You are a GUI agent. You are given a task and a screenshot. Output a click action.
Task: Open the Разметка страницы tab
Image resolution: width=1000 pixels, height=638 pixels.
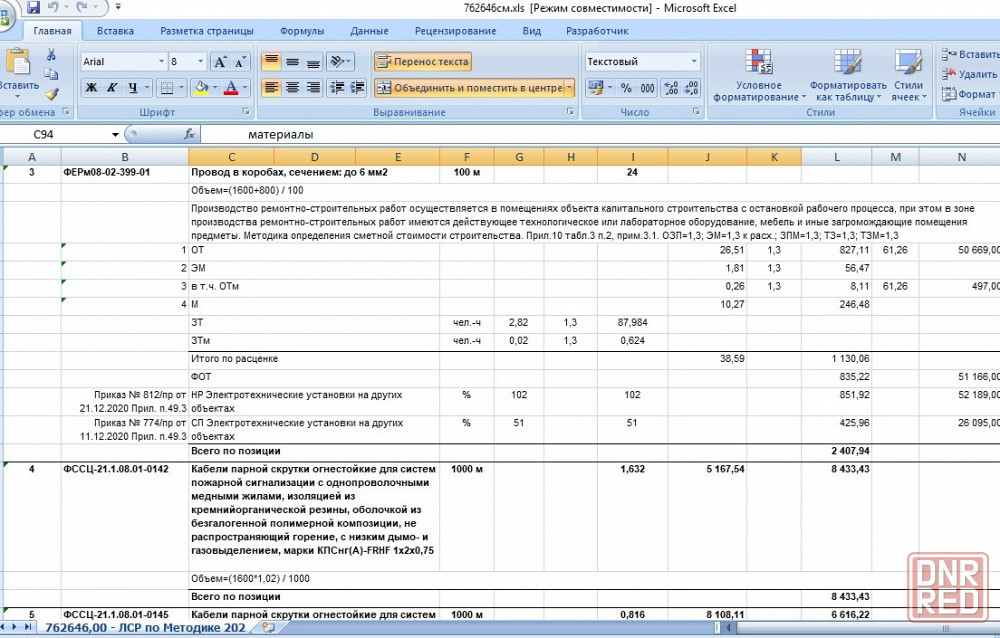click(x=207, y=31)
